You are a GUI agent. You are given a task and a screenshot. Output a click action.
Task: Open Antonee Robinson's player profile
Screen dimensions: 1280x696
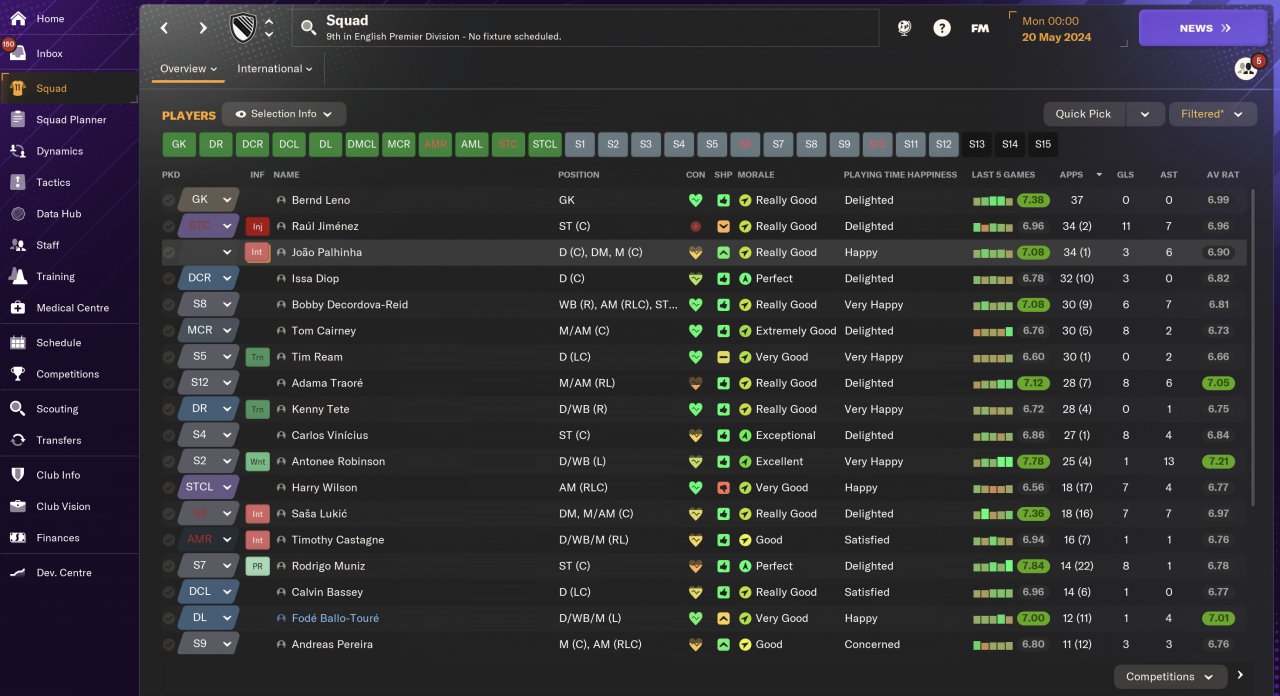click(x=338, y=461)
